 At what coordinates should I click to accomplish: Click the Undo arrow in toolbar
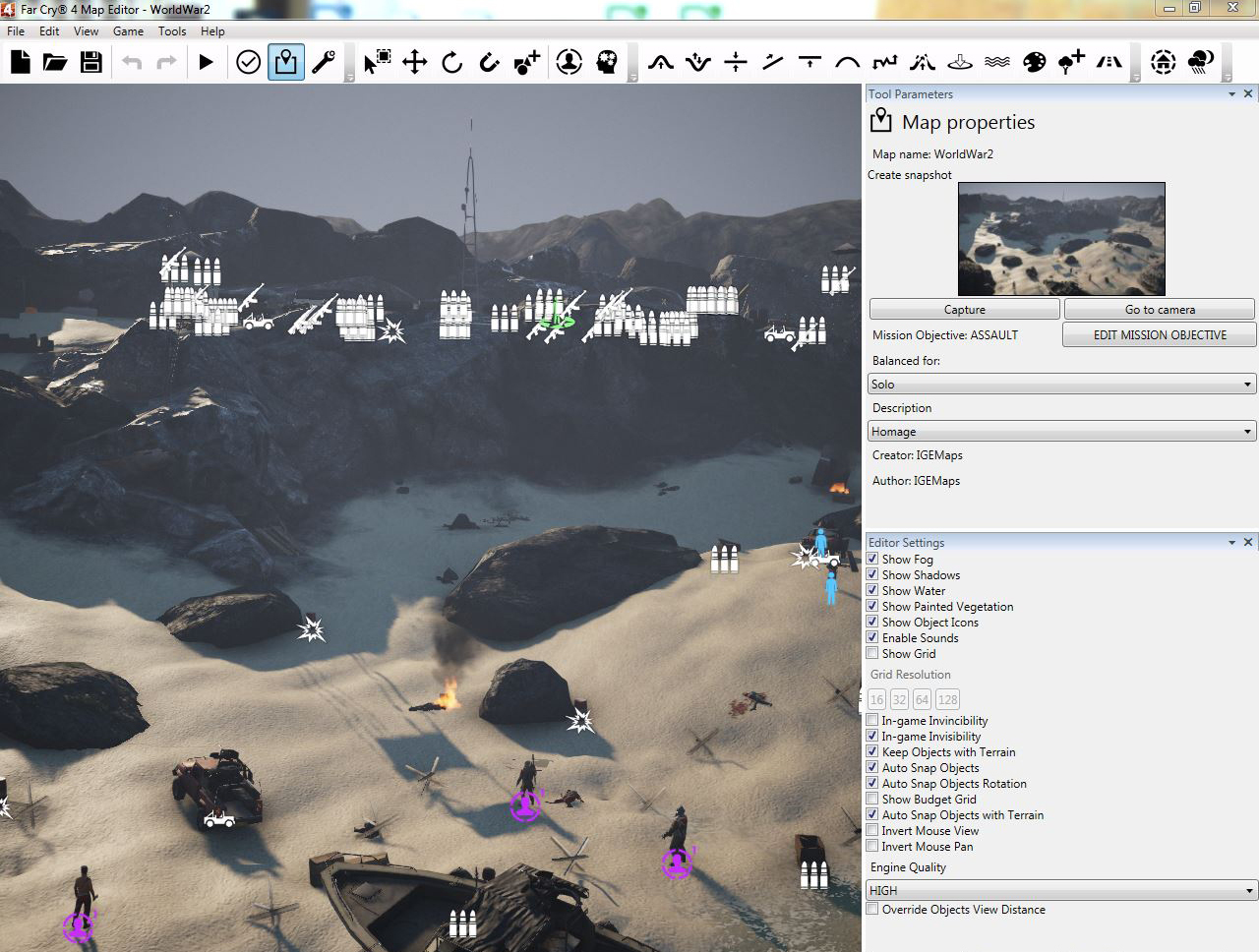coord(132,62)
